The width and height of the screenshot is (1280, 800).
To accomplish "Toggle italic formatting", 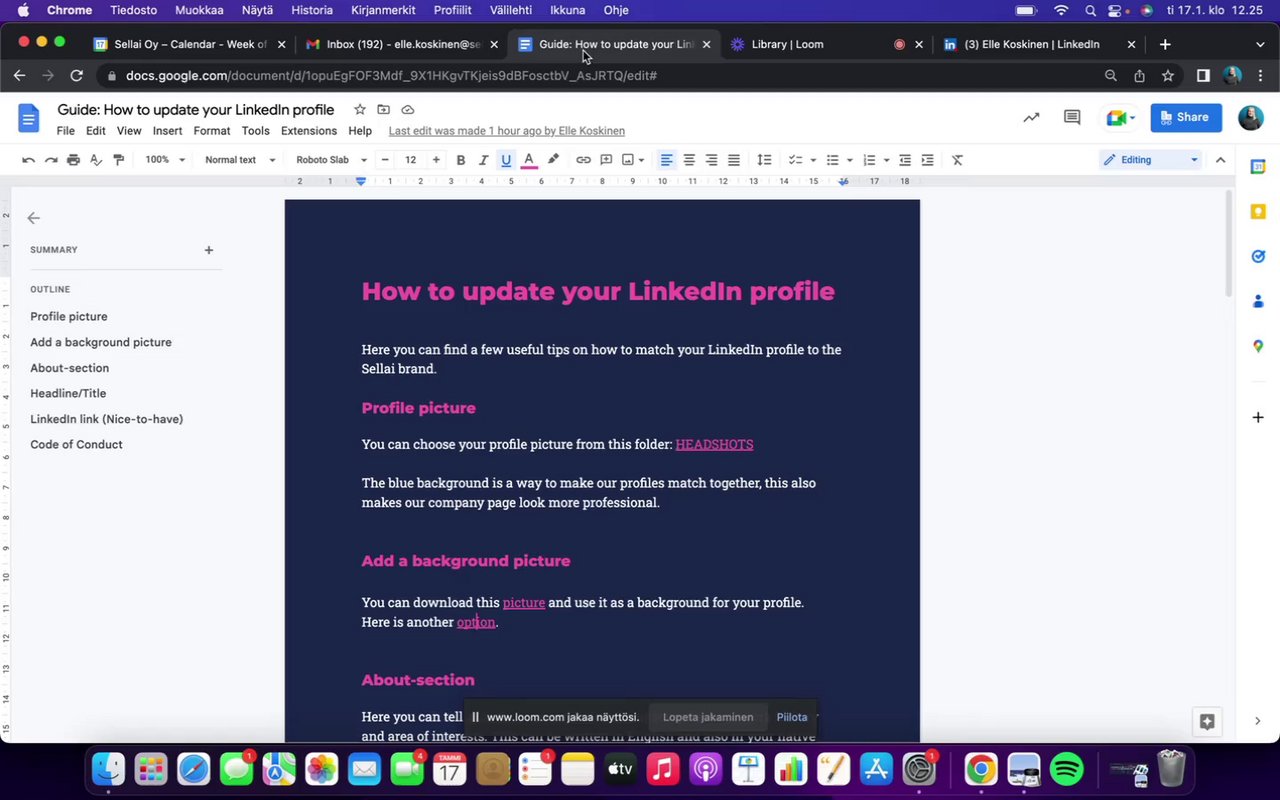I will (x=483, y=160).
